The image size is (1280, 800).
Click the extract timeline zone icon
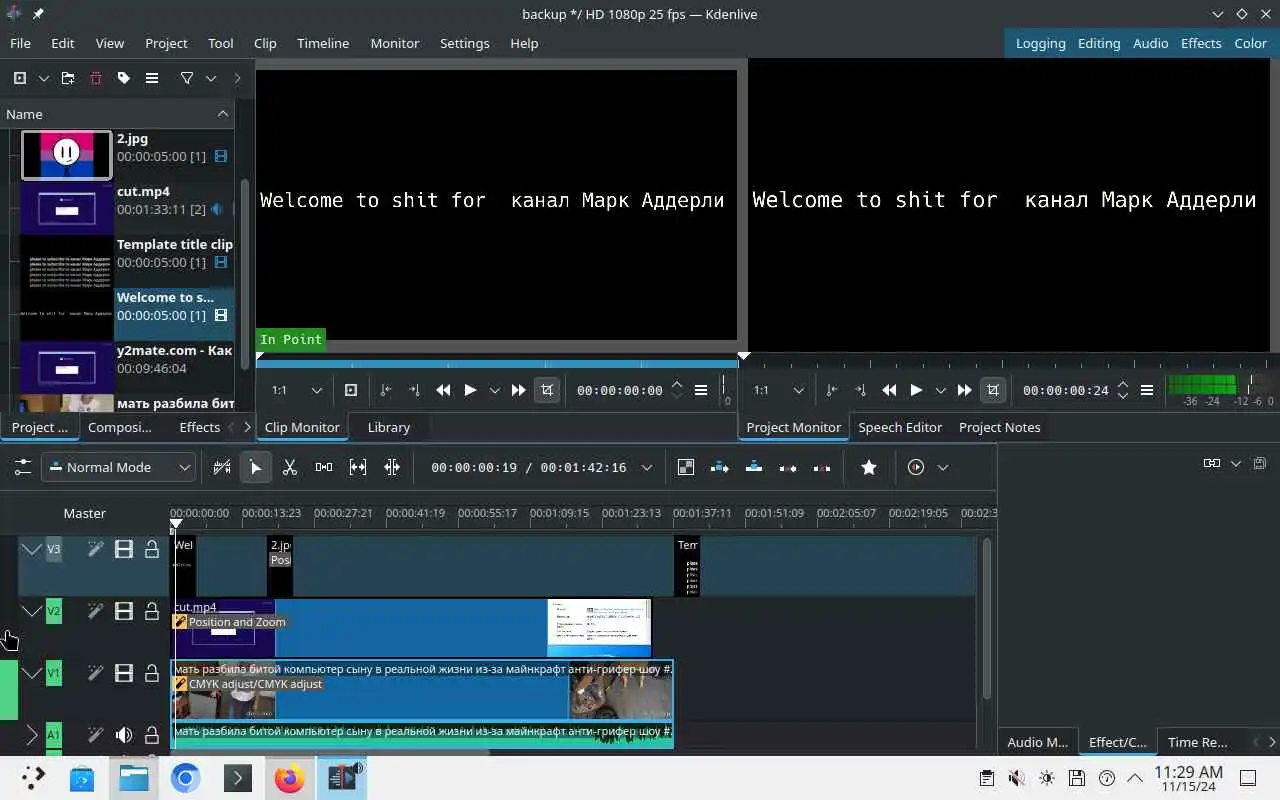tap(788, 467)
